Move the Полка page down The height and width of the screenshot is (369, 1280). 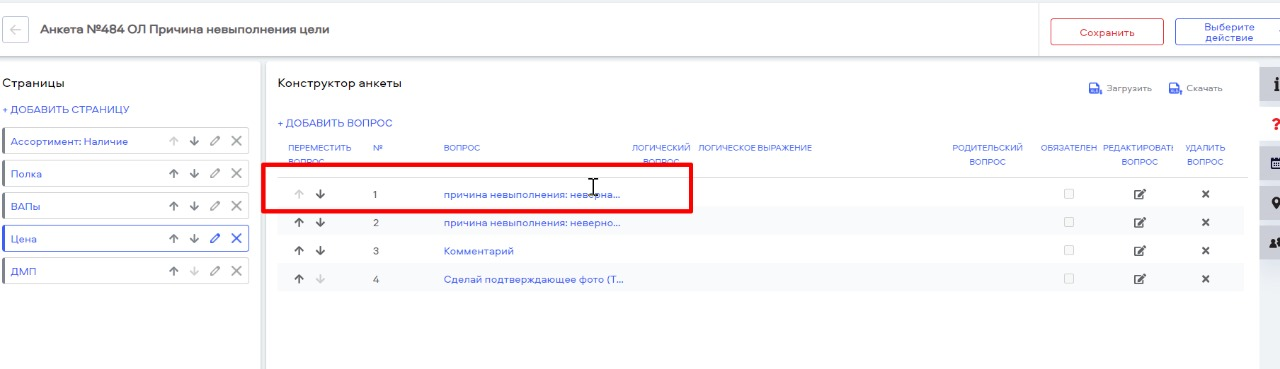tap(195, 174)
